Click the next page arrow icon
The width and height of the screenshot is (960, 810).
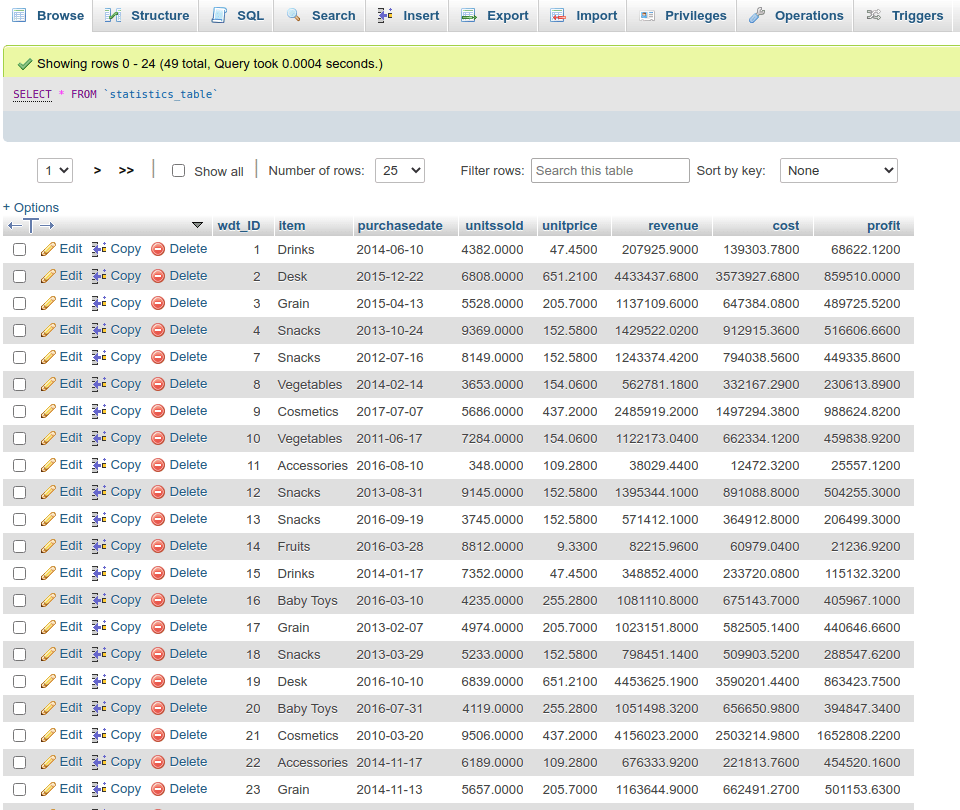[96, 170]
